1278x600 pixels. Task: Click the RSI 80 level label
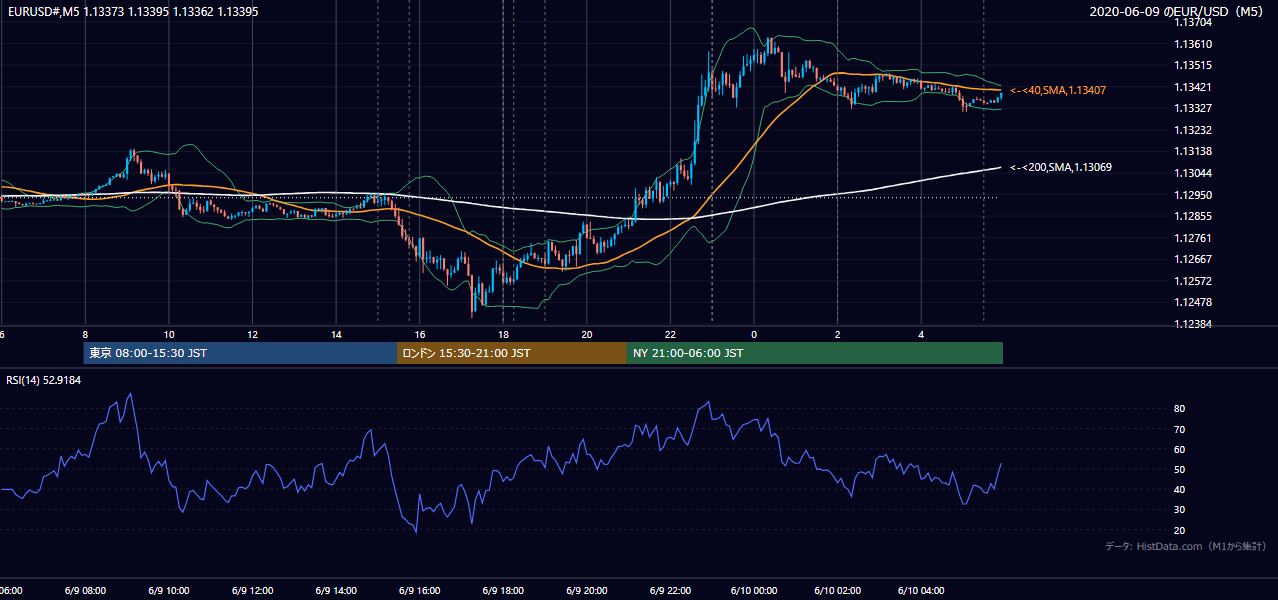[x=1179, y=409]
